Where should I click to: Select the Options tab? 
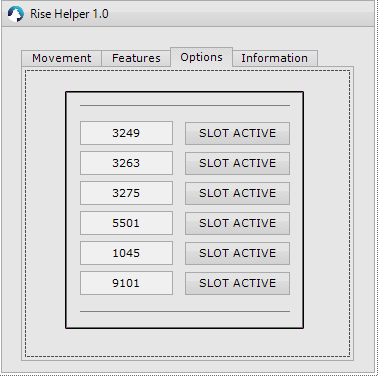(x=201, y=57)
